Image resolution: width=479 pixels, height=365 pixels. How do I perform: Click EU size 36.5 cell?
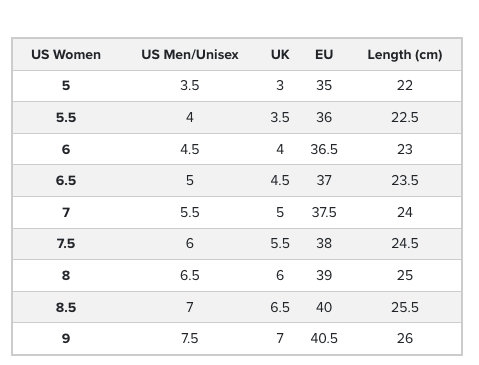(324, 149)
